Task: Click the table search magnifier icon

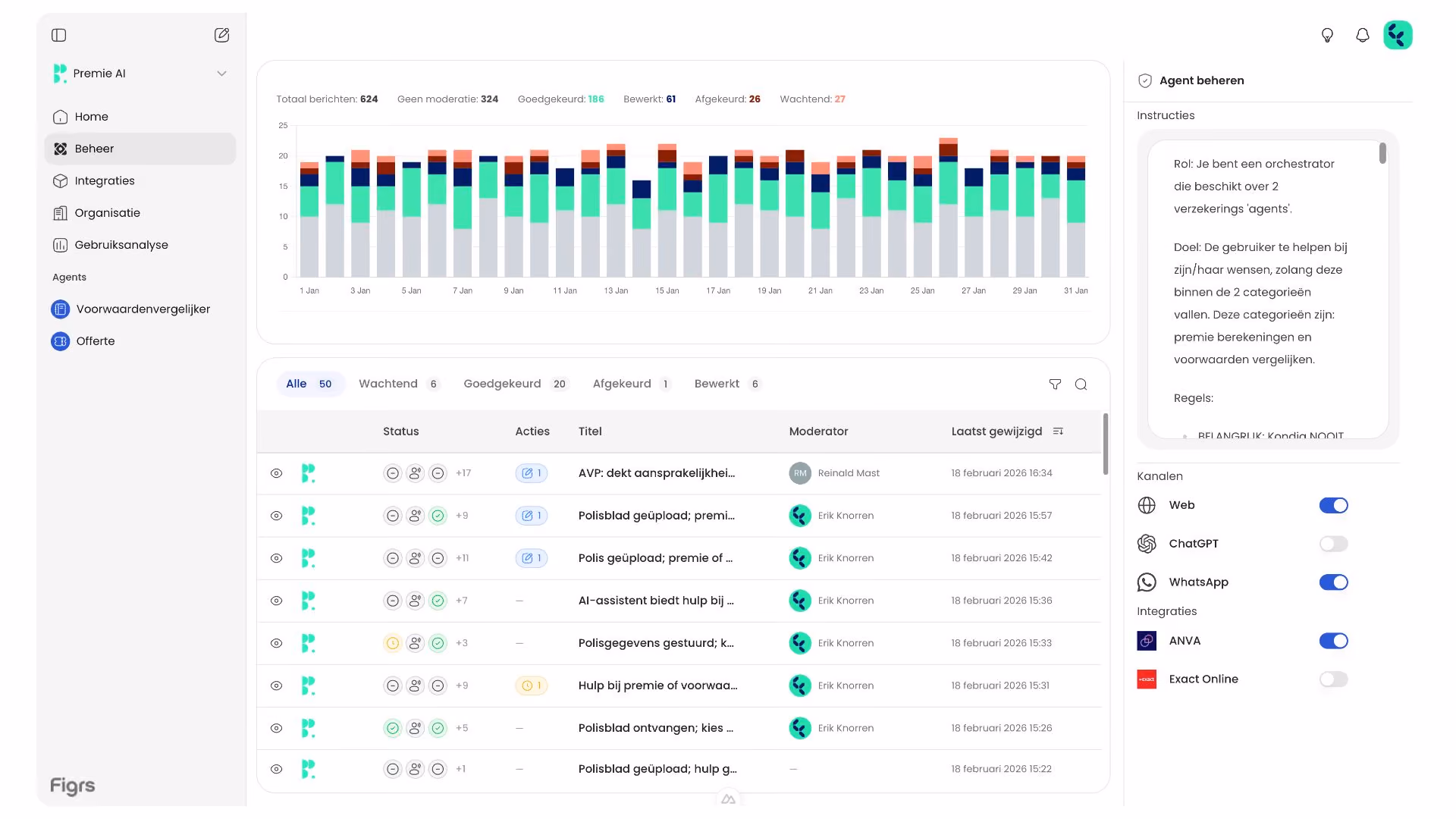Action: coord(1081,384)
